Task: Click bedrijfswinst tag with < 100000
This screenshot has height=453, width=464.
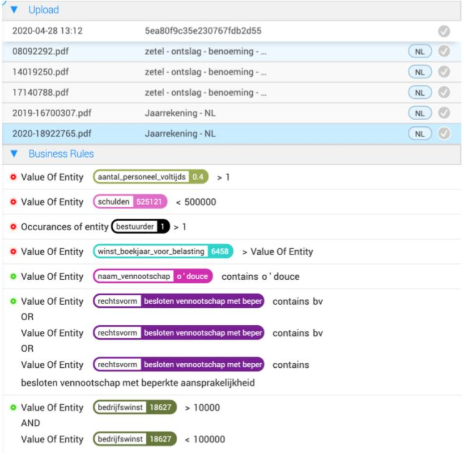Action: (135, 439)
